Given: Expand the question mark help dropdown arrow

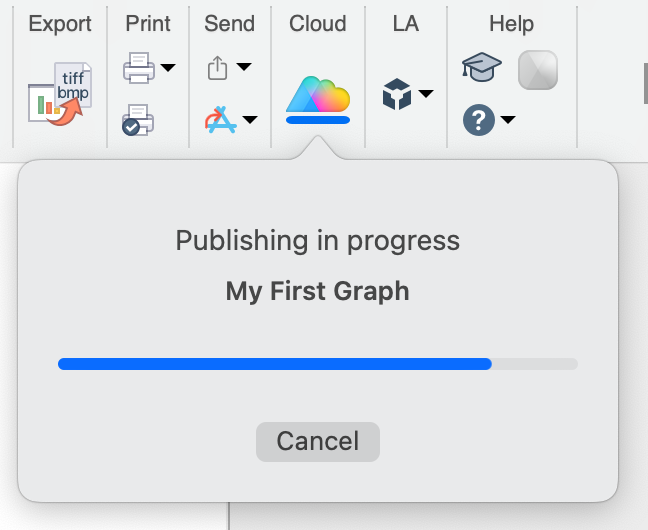Looking at the screenshot, I should 508,121.
